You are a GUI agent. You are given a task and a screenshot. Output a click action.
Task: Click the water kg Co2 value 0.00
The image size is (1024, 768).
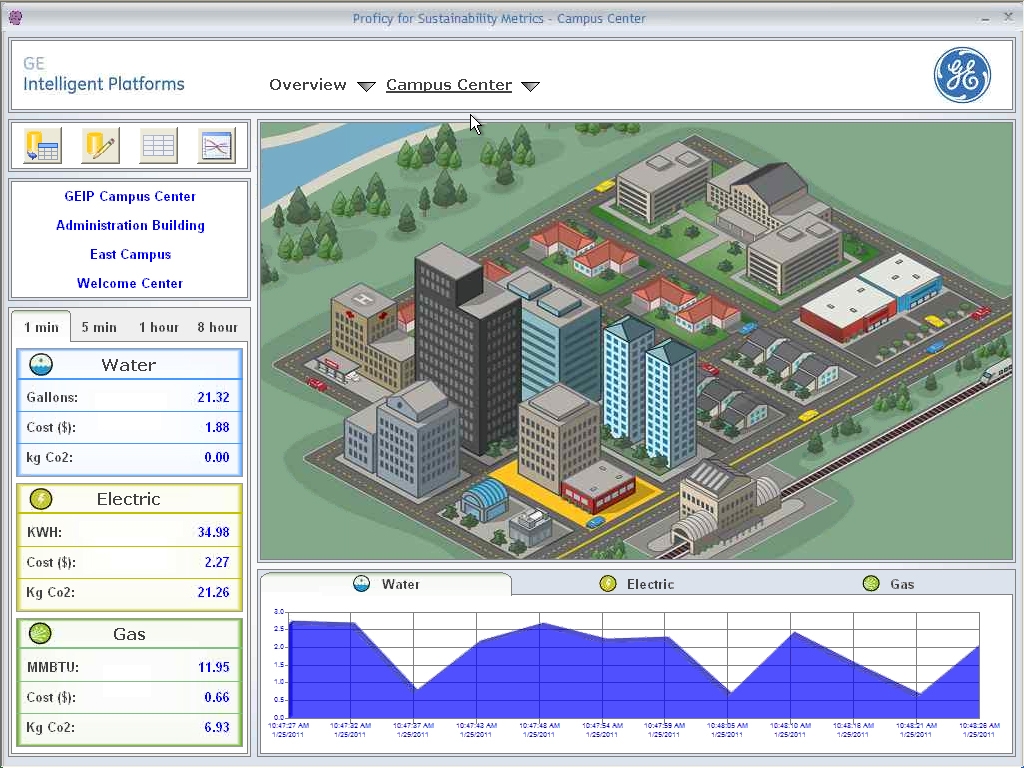pyautogui.click(x=217, y=457)
